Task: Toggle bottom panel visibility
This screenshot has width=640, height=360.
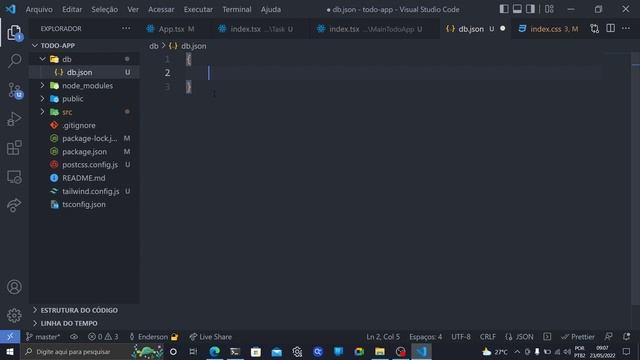Action: point(517,9)
